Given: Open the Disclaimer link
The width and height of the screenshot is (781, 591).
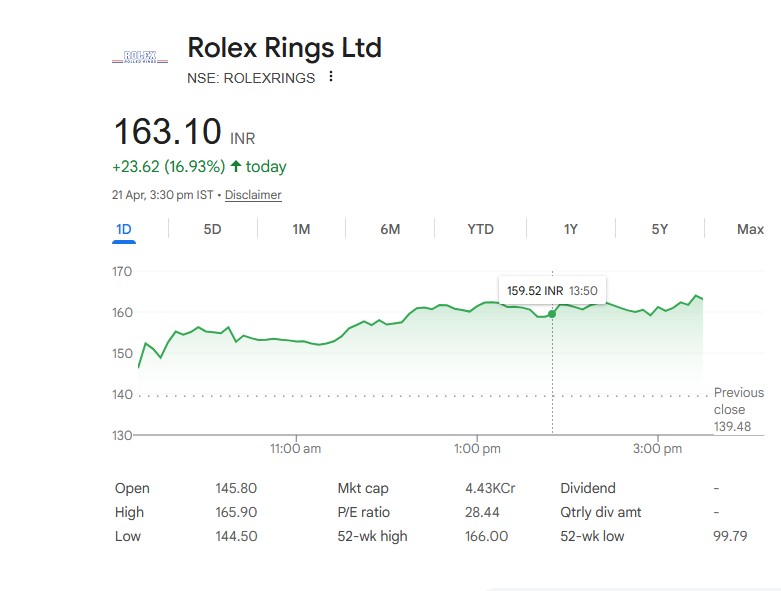Looking at the screenshot, I should tap(253, 195).
